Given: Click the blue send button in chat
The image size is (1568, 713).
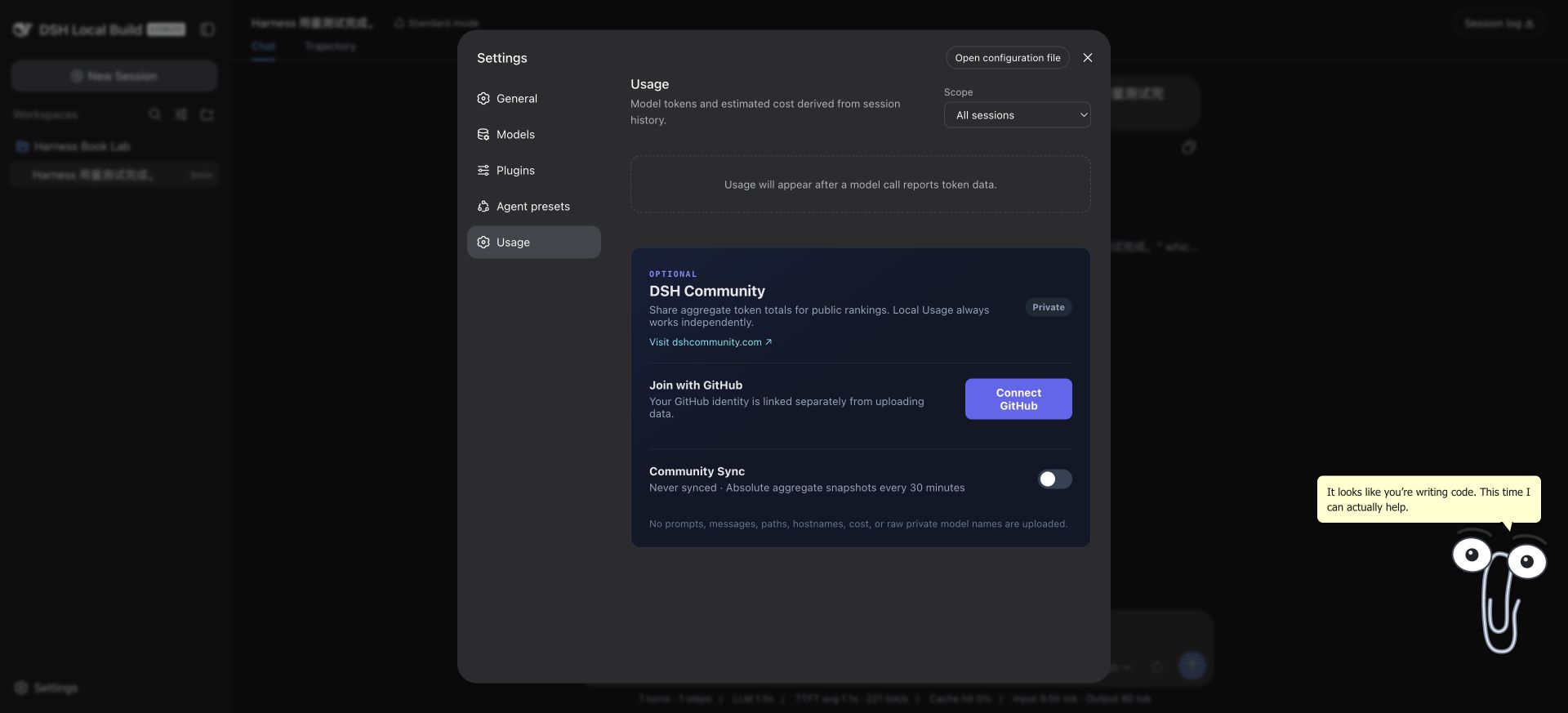Looking at the screenshot, I should click(1192, 666).
